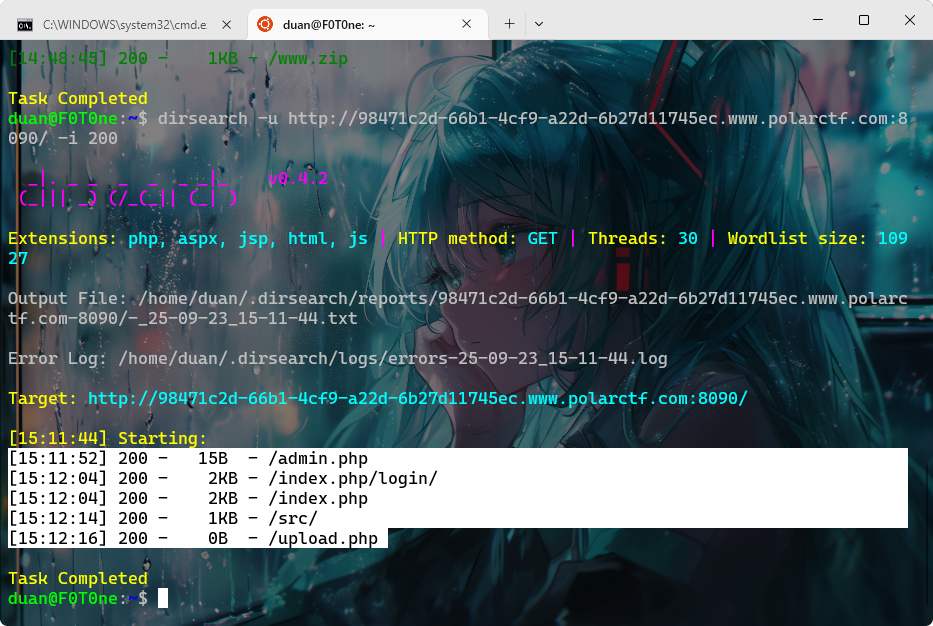Image resolution: width=933 pixels, height=626 pixels.
Task: Minimize the terminal window
Action: tap(818, 20)
